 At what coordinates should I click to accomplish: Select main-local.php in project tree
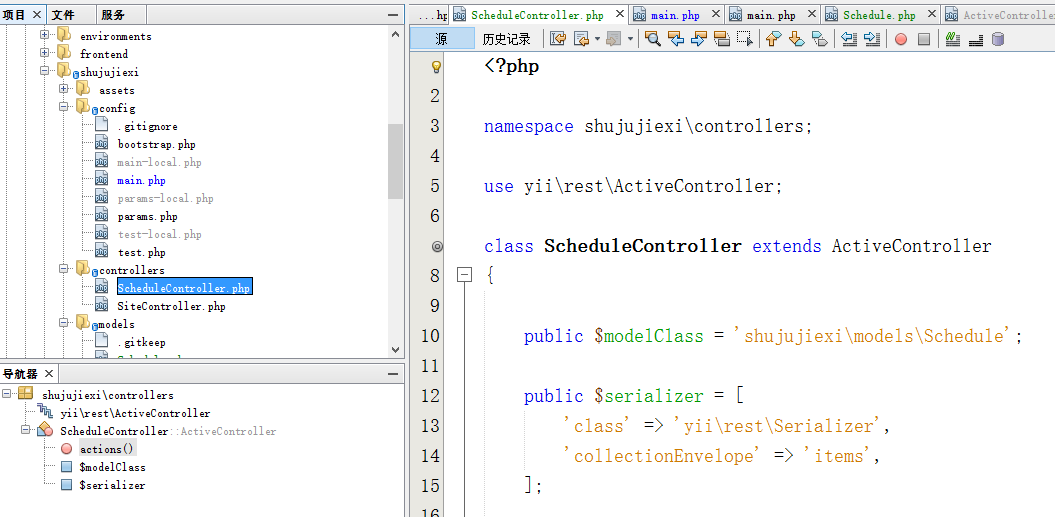click(x=159, y=162)
